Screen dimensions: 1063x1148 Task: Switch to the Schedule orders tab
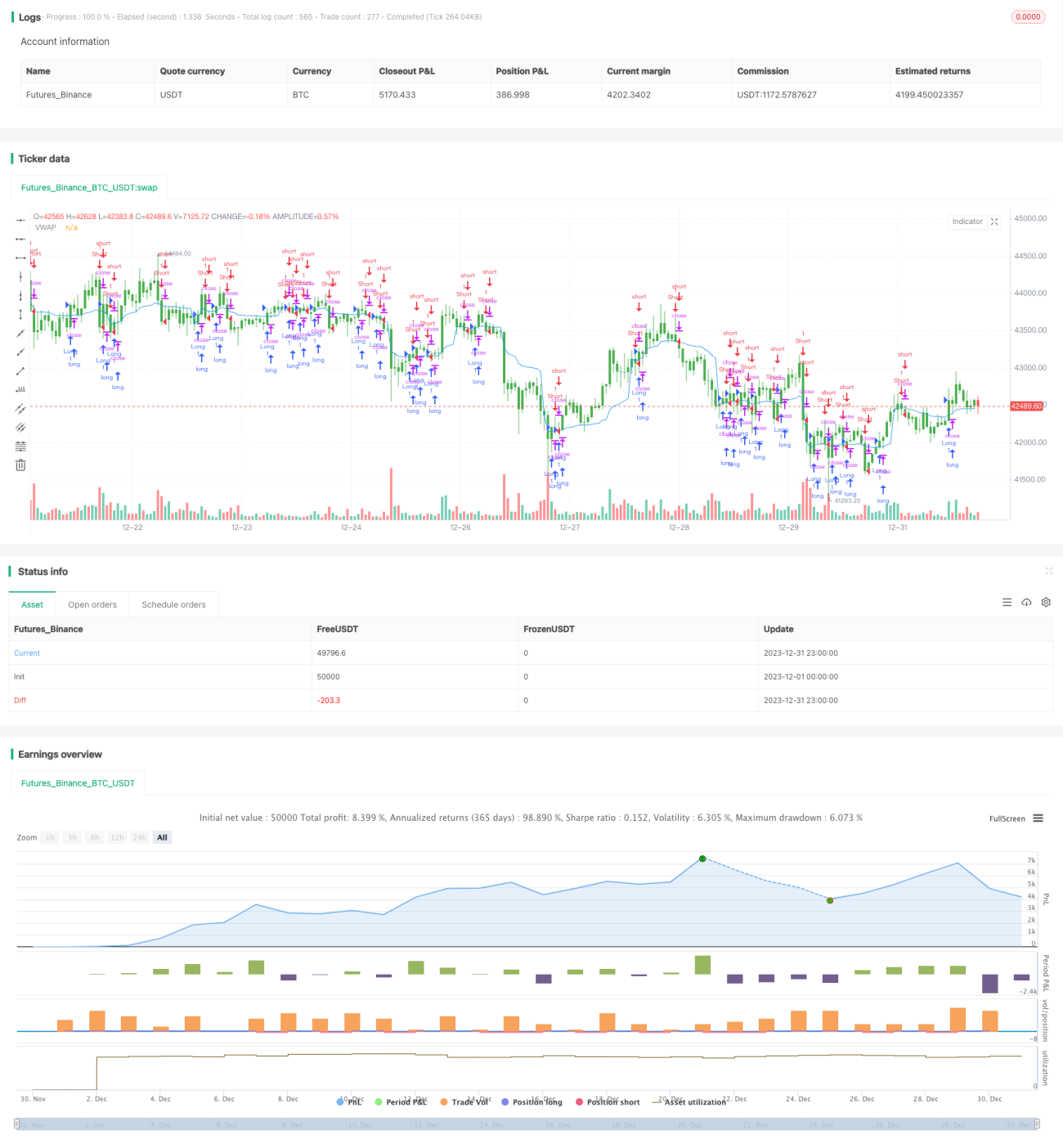coord(173,605)
